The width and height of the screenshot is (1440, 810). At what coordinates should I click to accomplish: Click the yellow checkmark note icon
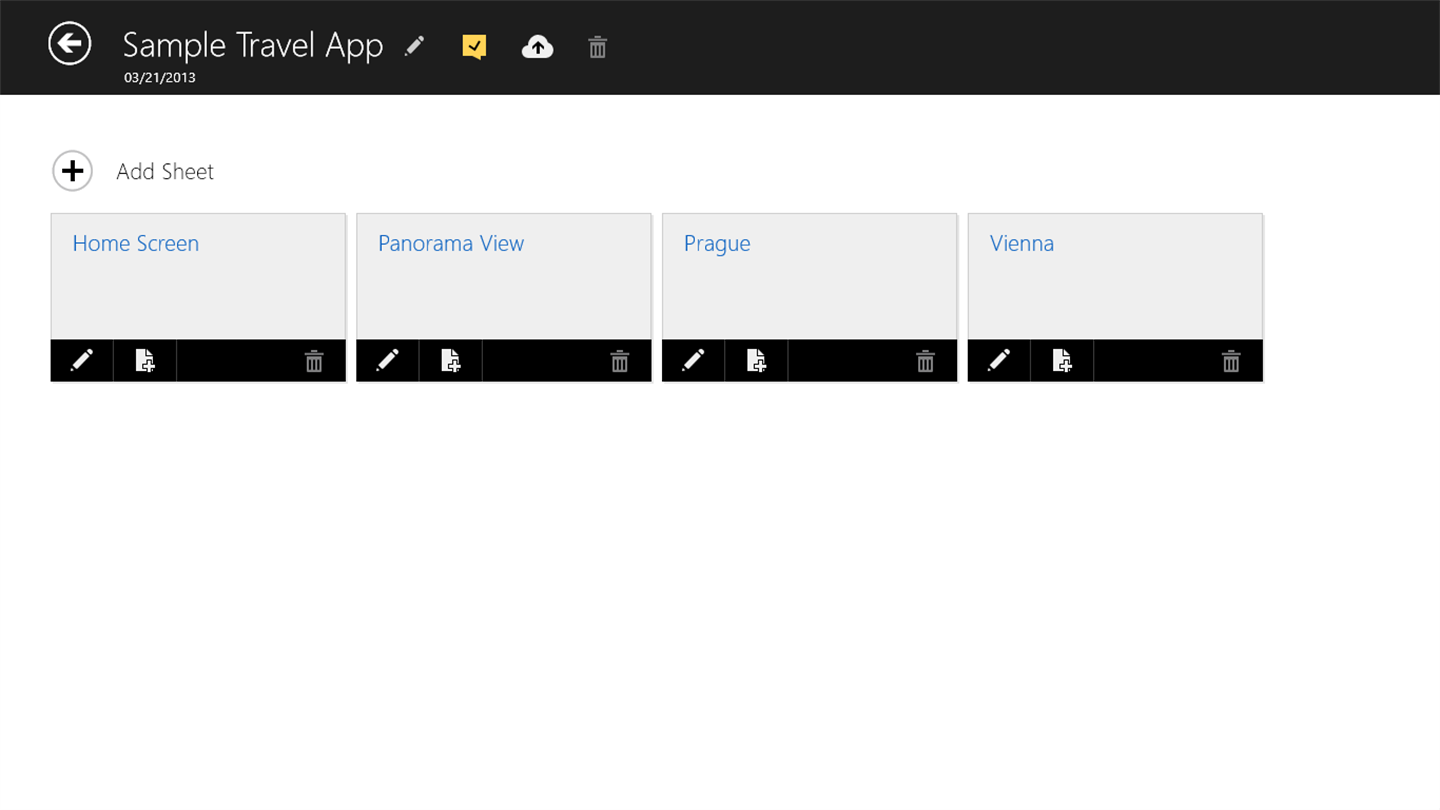point(474,46)
